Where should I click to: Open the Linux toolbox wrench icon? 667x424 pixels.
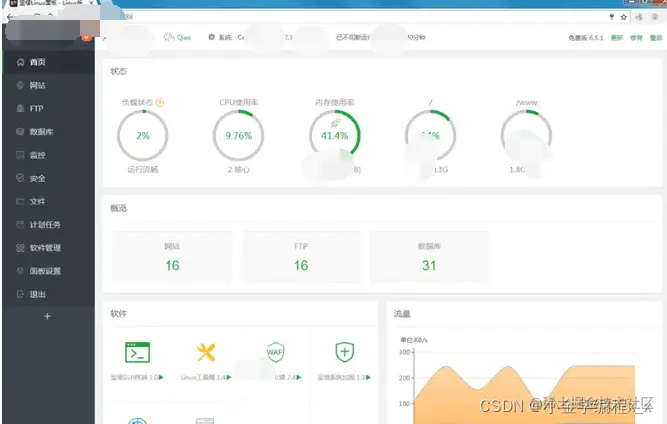pos(206,352)
